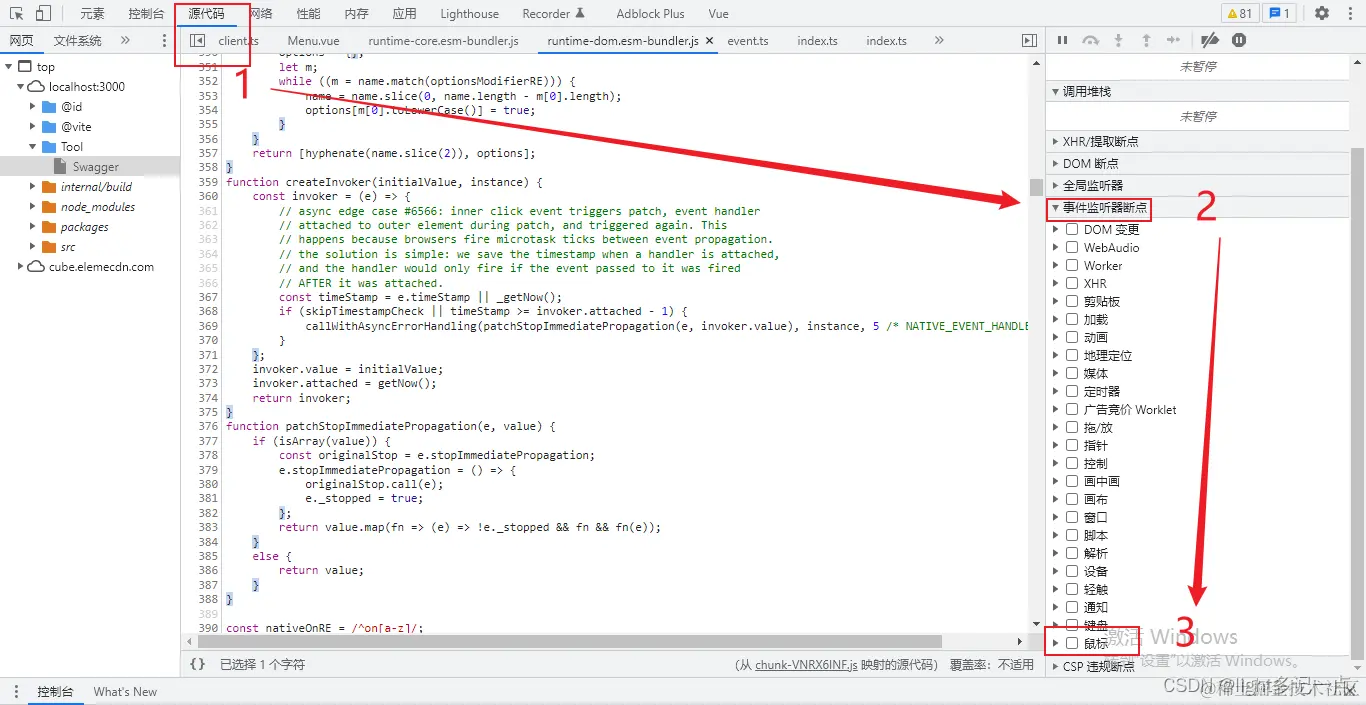Check the Worker event breakpoint box
Image resolution: width=1366 pixels, height=705 pixels.
click(1072, 265)
